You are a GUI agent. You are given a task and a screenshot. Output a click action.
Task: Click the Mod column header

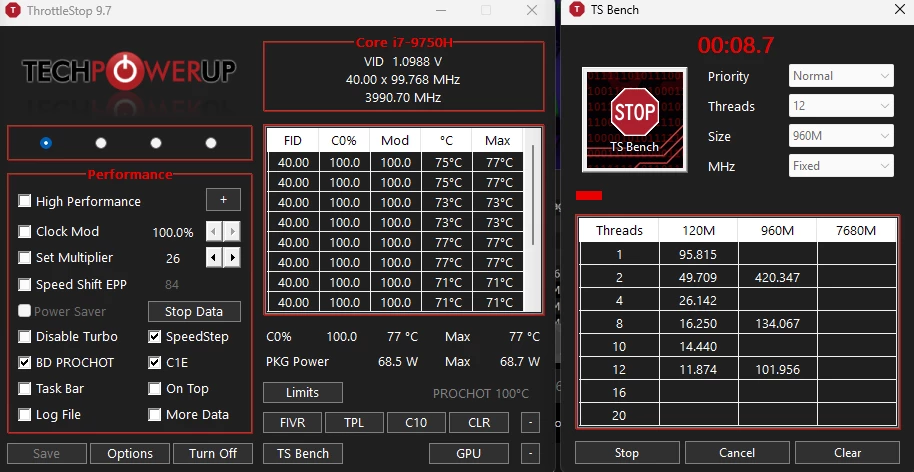coord(395,140)
